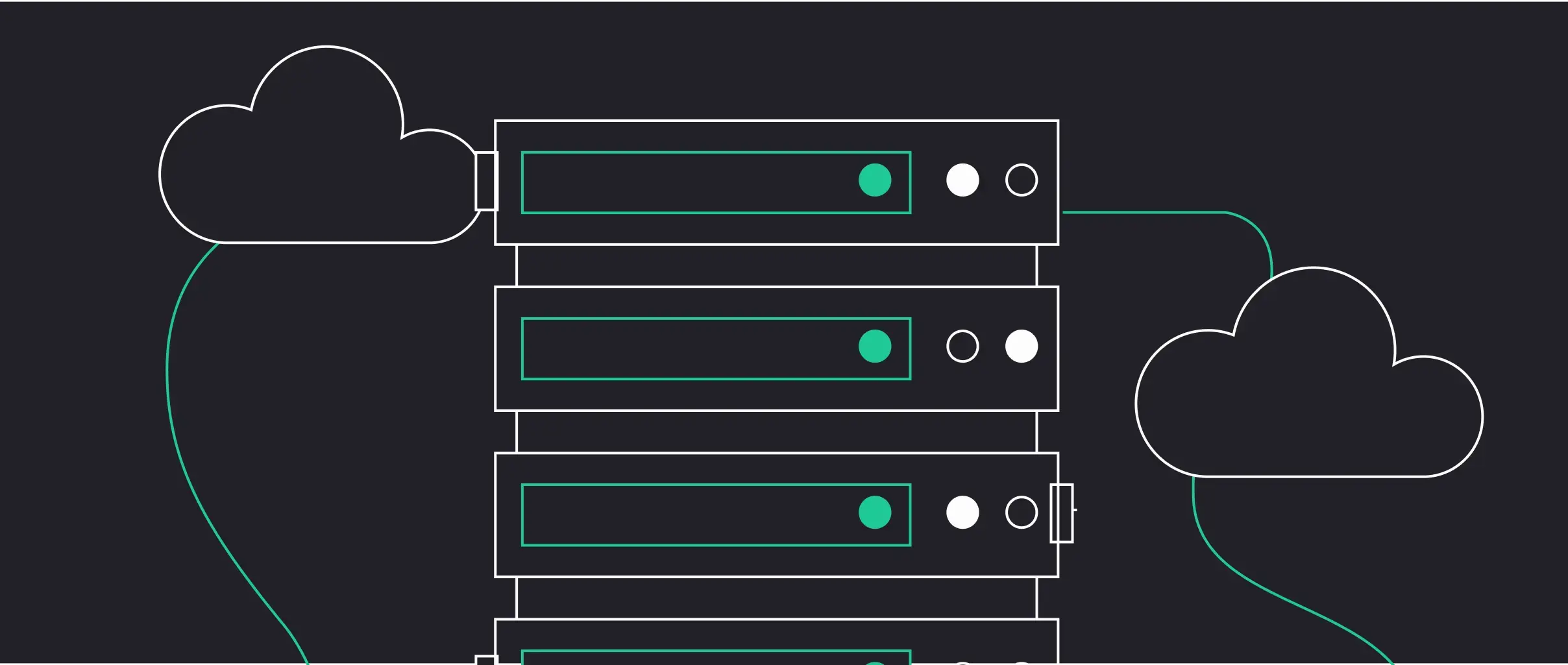Screen dimensions: 1568x665
Task: Select the hollow circle on top server
Action: [x=1022, y=180]
